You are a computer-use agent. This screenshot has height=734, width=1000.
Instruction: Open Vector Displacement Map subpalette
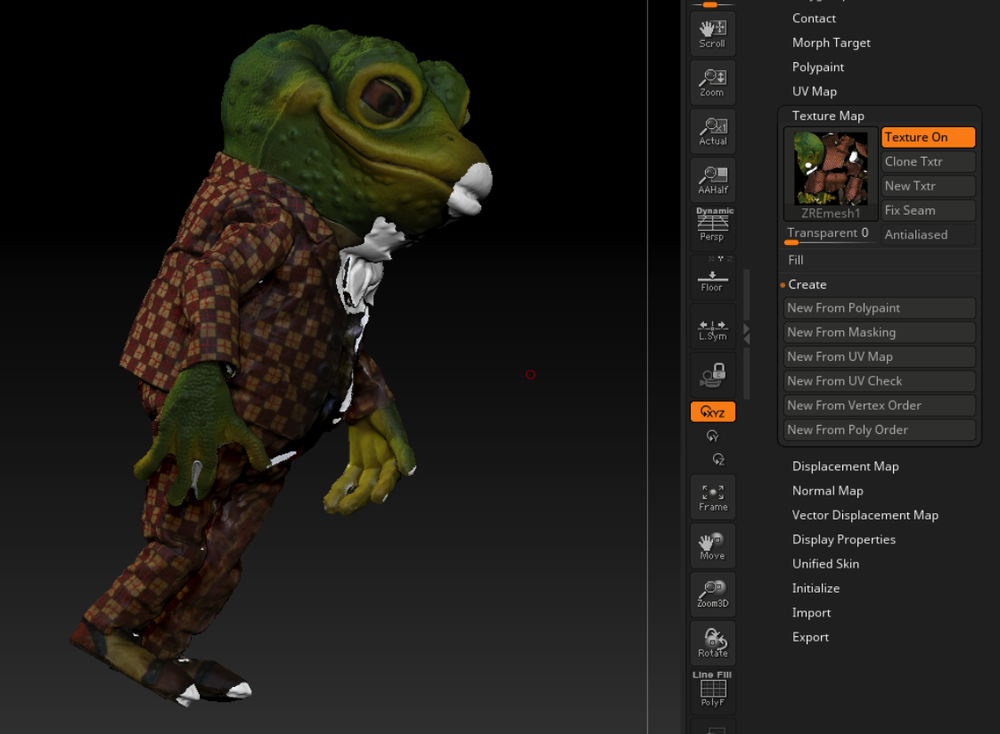pyautogui.click(x=865, y=515)
